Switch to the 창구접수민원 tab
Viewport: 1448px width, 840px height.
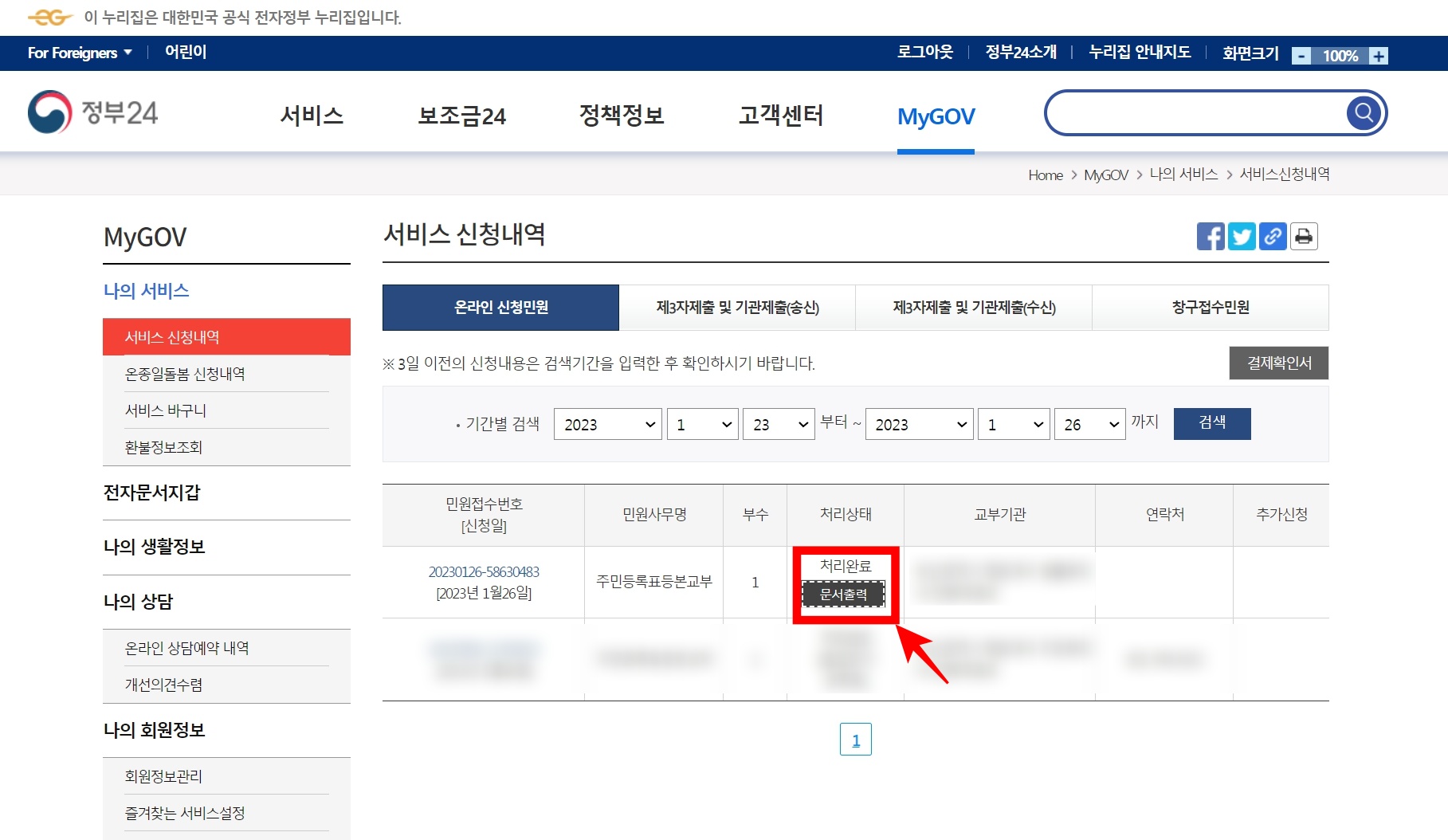tap(1210, 308)
